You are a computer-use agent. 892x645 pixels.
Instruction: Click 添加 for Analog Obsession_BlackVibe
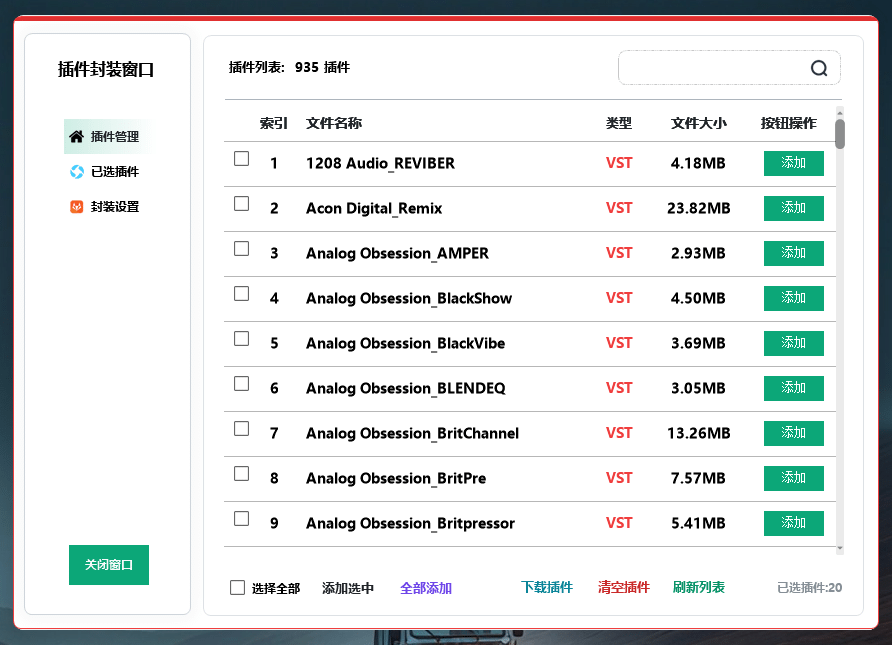pos(794,343)
